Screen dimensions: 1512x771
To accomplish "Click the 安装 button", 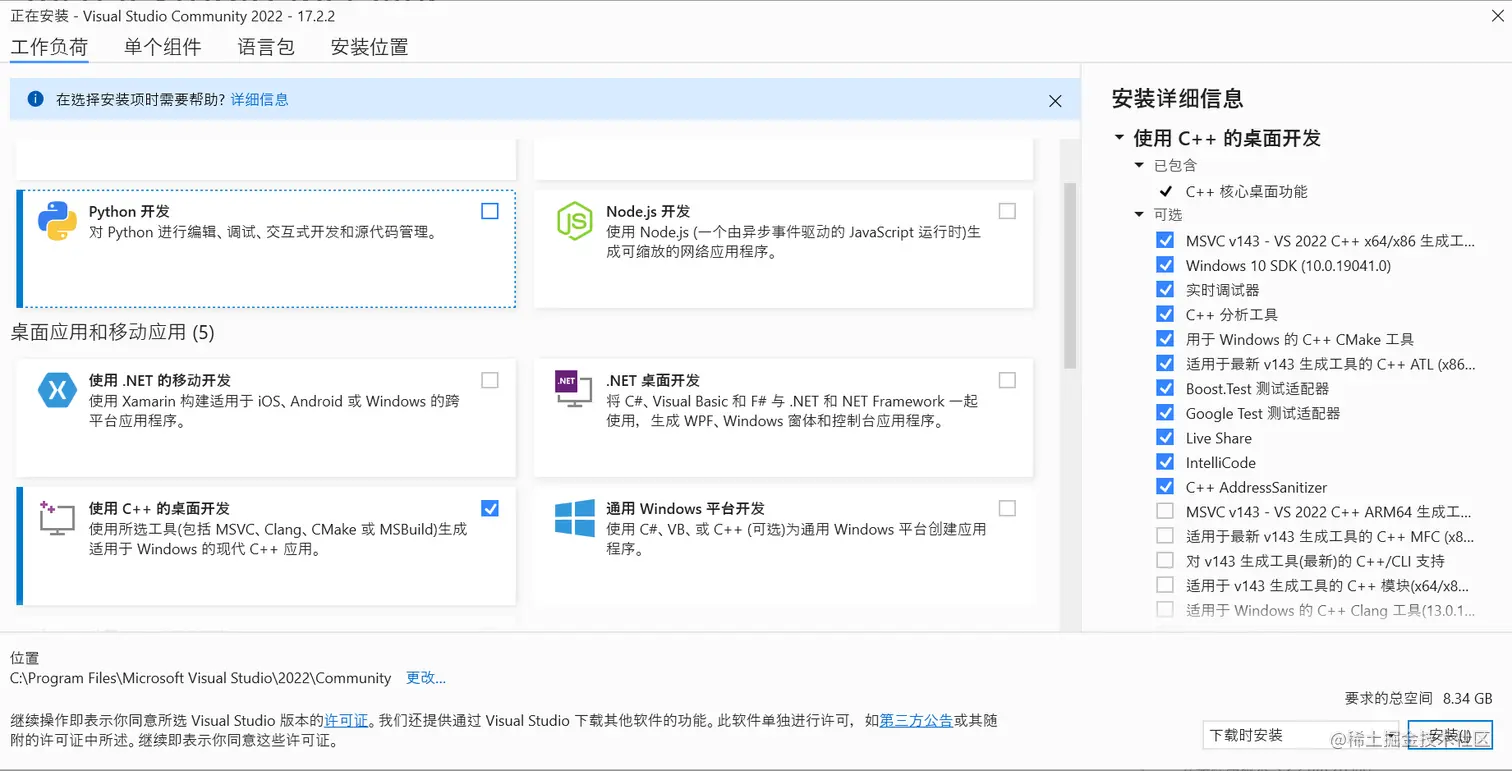I will 1449,735.
